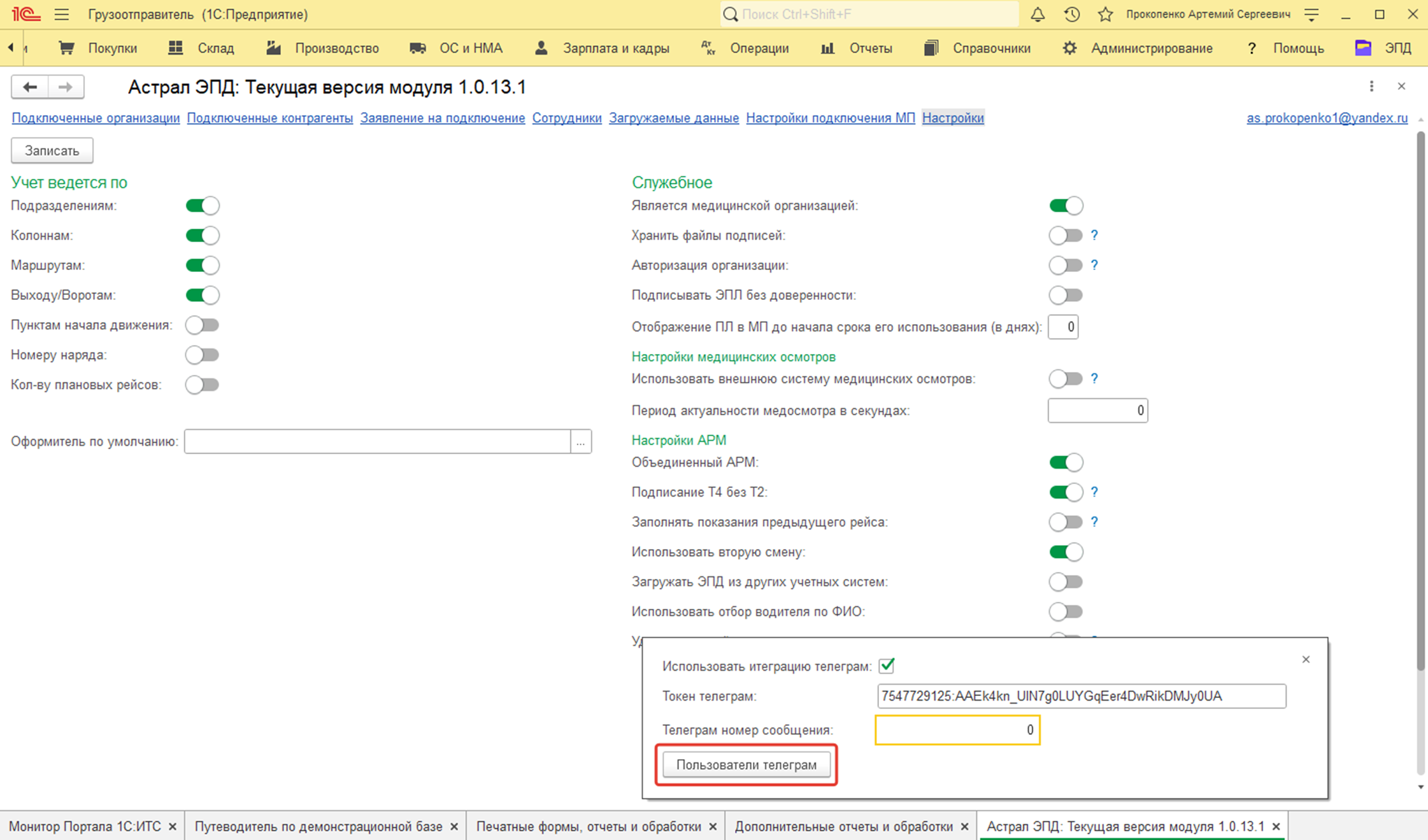Open history clock icon

(x=1072, y=14)
